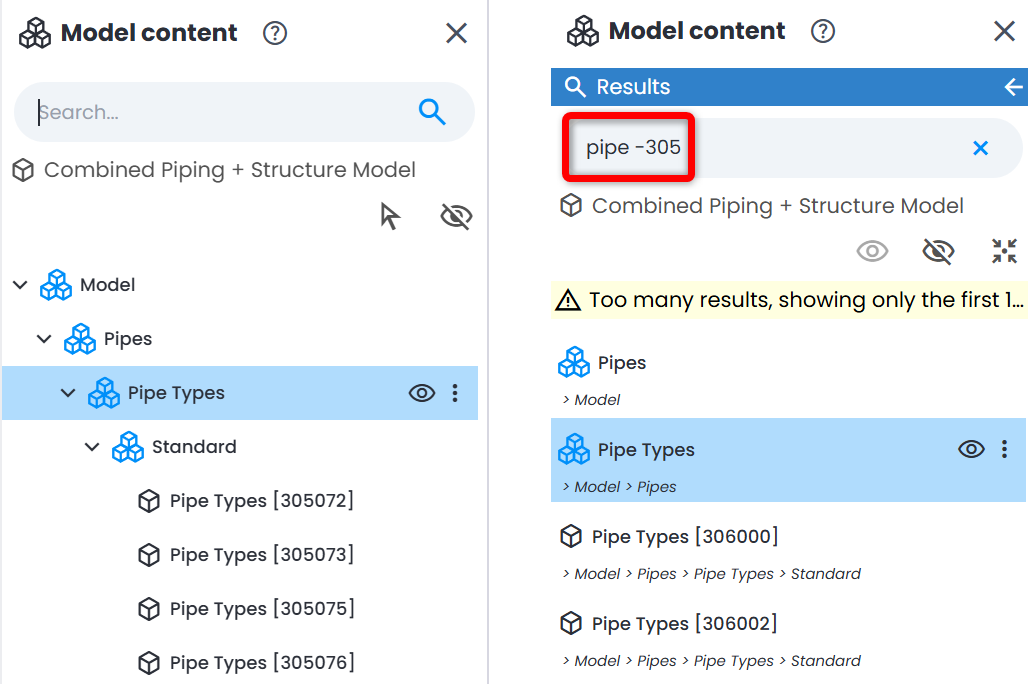
Task: Click the help icon in right Model content header
Action: point(823,31)
